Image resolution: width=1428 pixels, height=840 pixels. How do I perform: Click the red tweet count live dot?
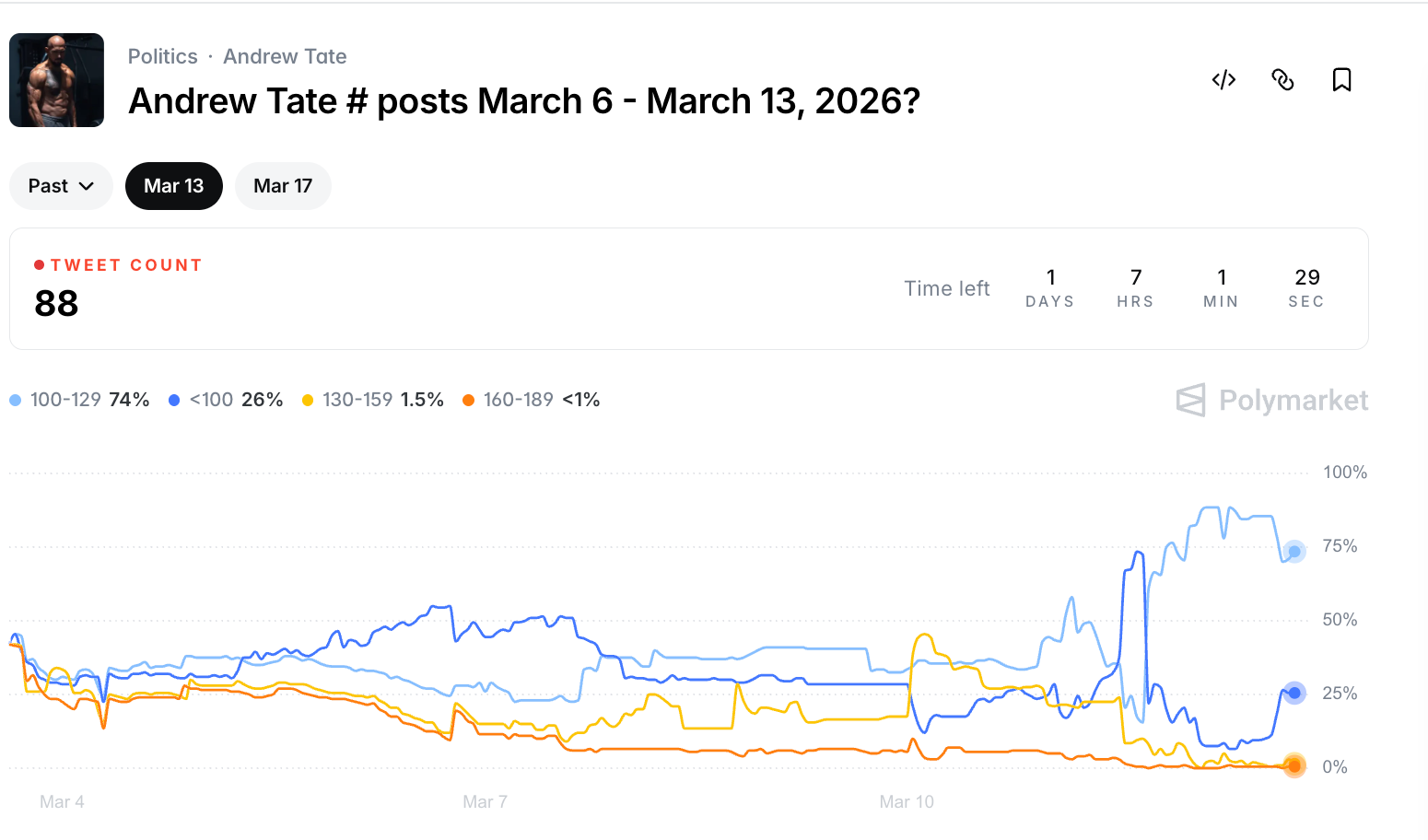[40, 265]
